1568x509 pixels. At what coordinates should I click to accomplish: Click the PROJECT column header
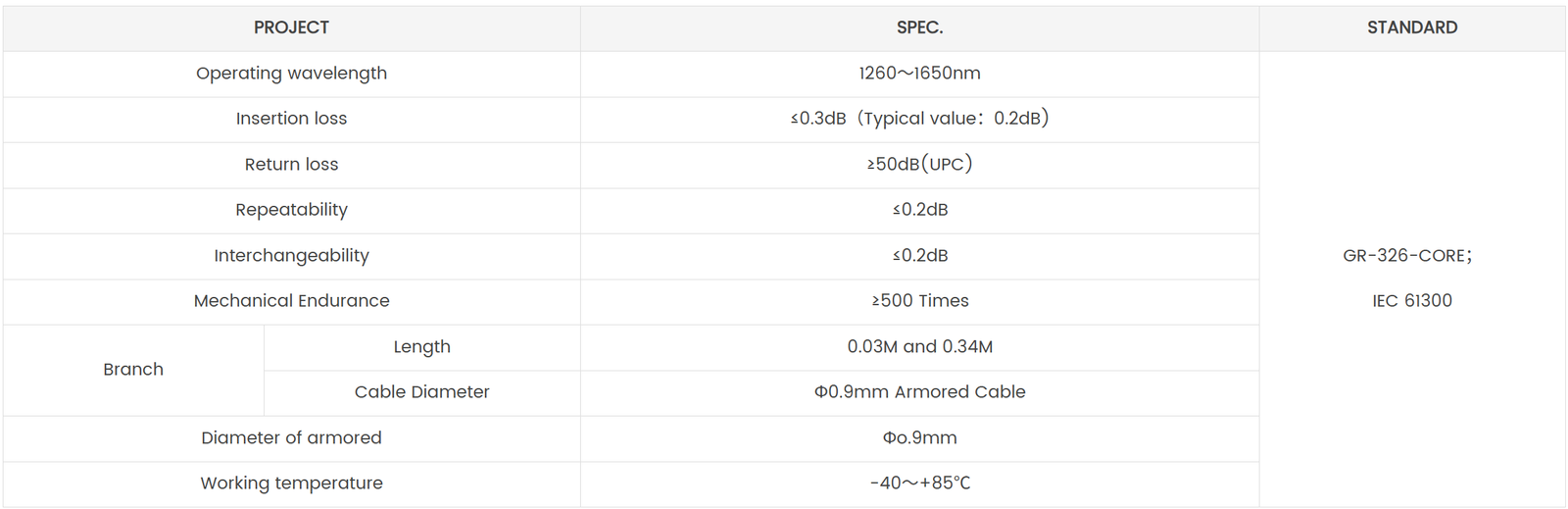(291, 27)
